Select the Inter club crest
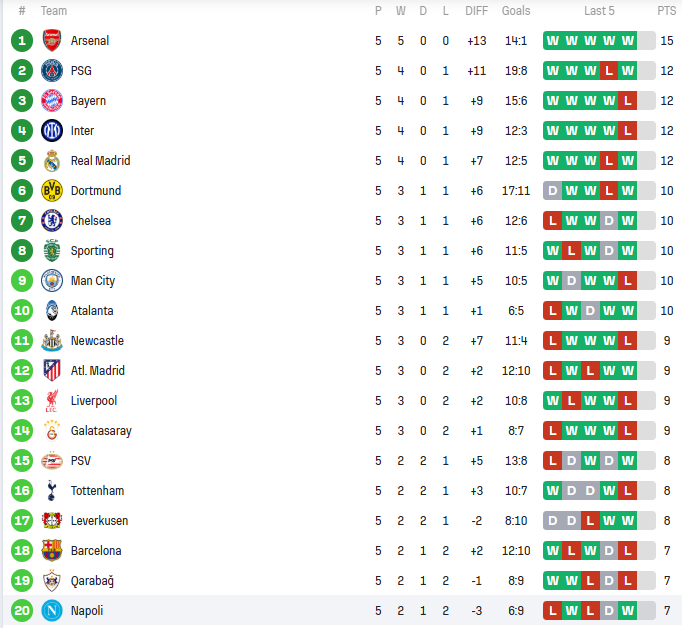This screenshot has height=628, width=682. (52, 131)
